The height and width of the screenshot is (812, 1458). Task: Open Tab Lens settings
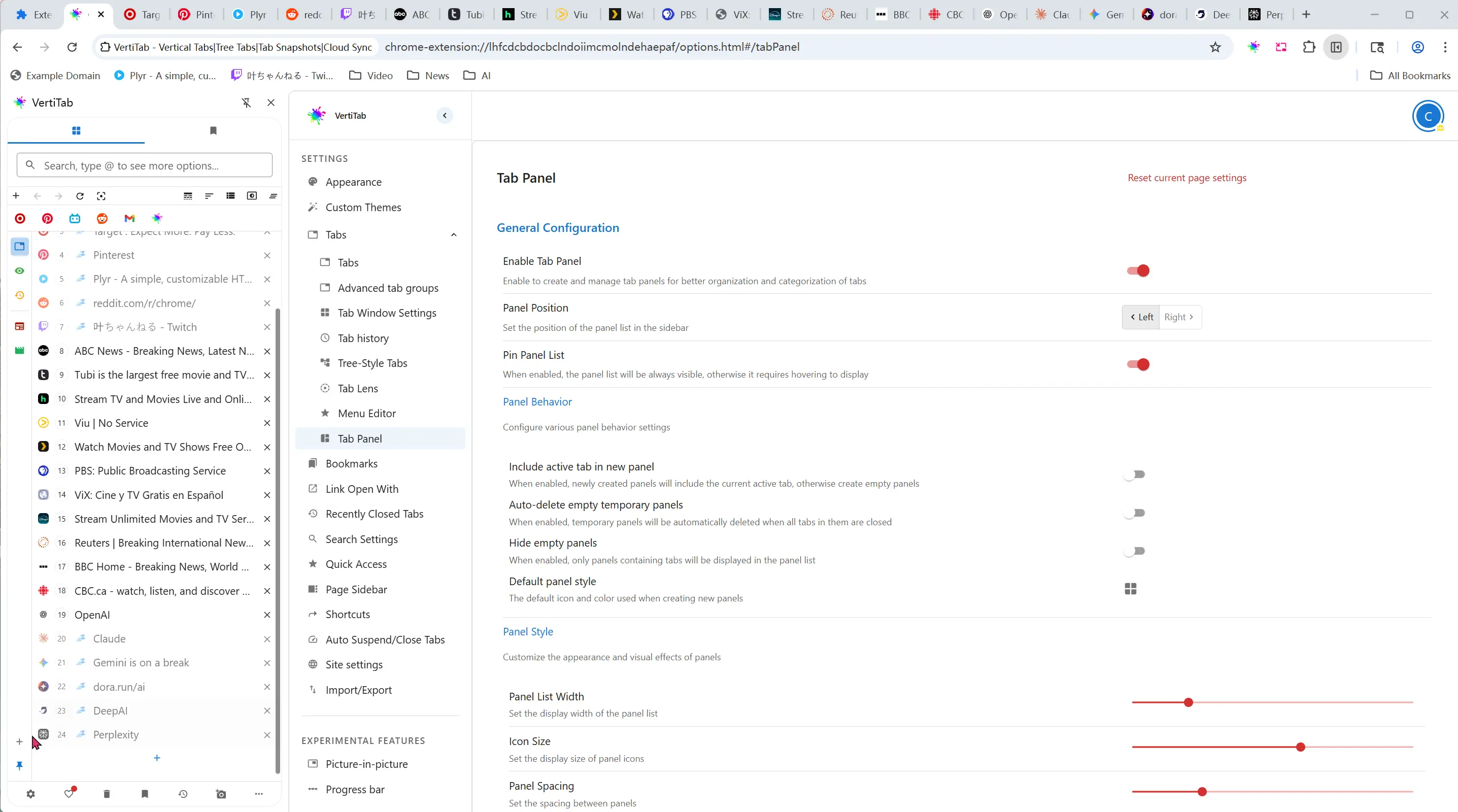click(380, 388)
